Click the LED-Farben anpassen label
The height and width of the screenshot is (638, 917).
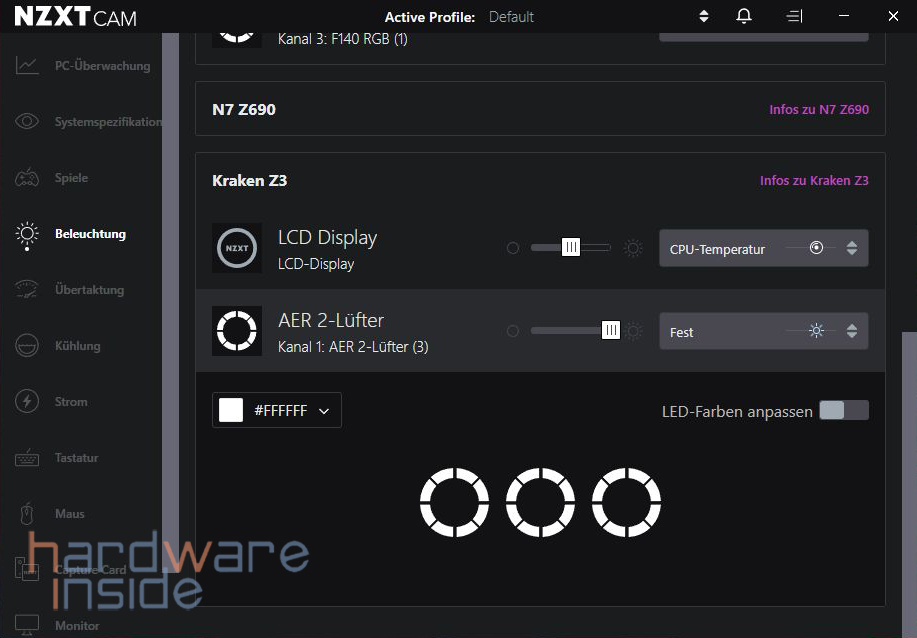click(x=737, y=412)
